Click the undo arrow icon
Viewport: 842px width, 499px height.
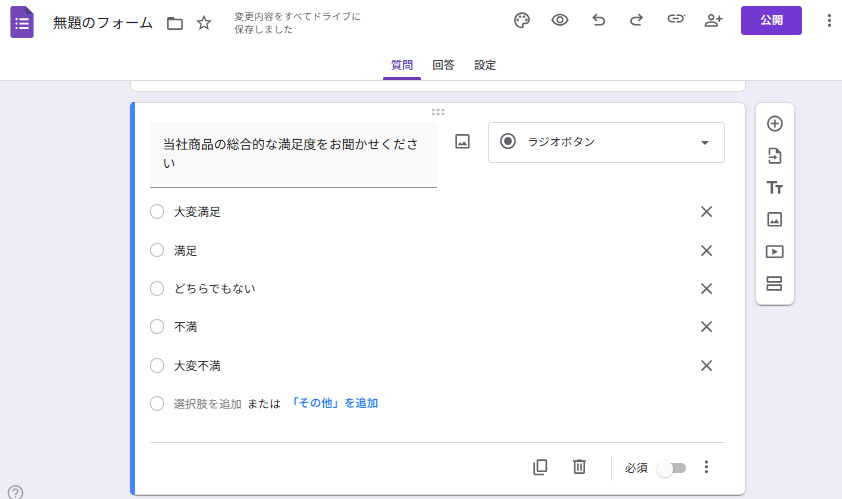pos(599,20)
